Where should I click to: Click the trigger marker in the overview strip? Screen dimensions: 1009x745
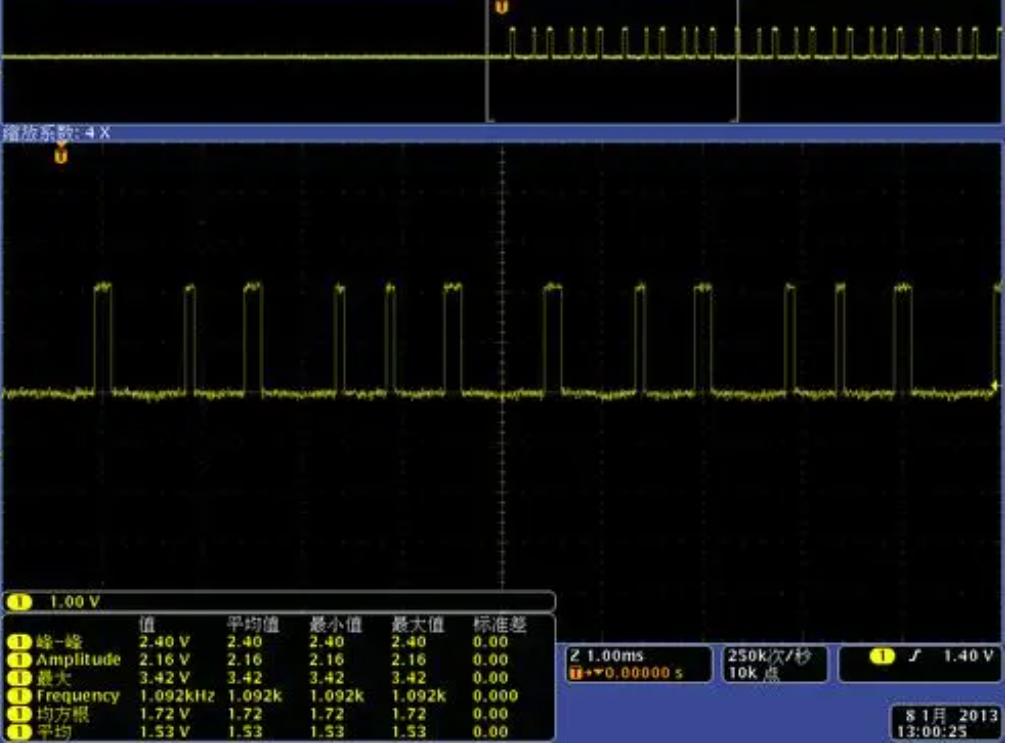[501, 8]
